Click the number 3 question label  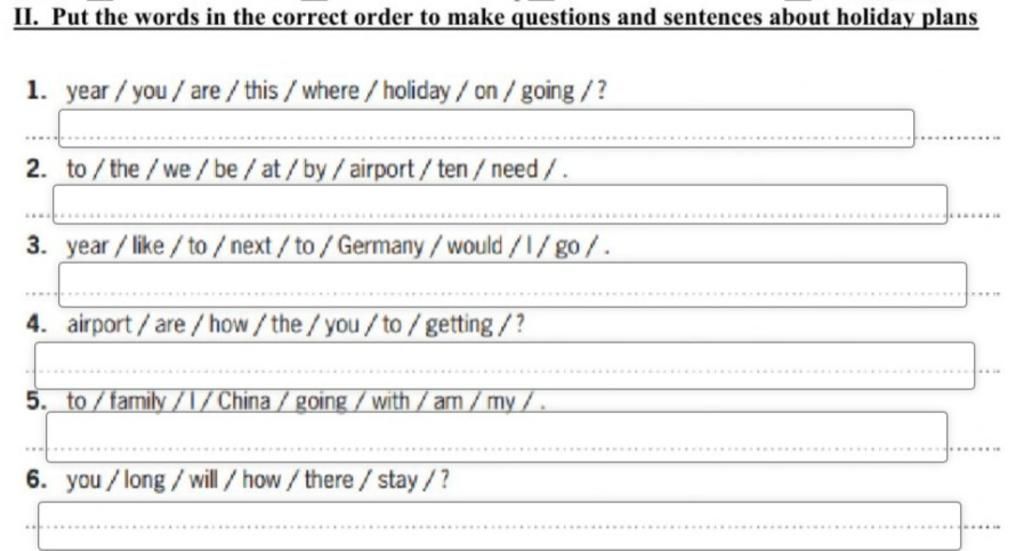(x=36, y=246)
